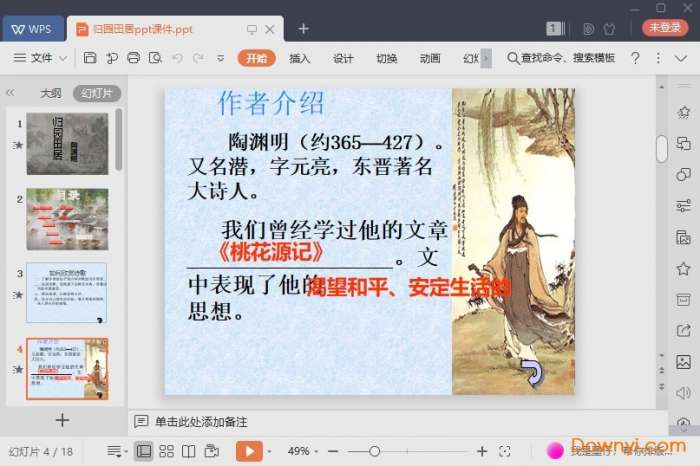Select slide 2 thumbnail 目录

click(67, 219)
